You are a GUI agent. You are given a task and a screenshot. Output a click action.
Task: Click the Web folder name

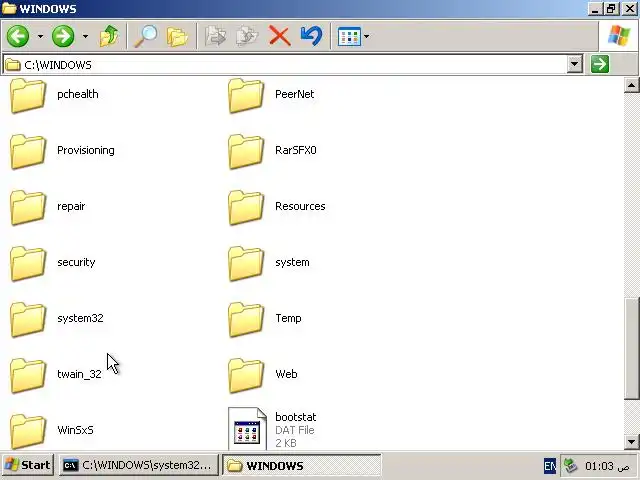(286, 374)
